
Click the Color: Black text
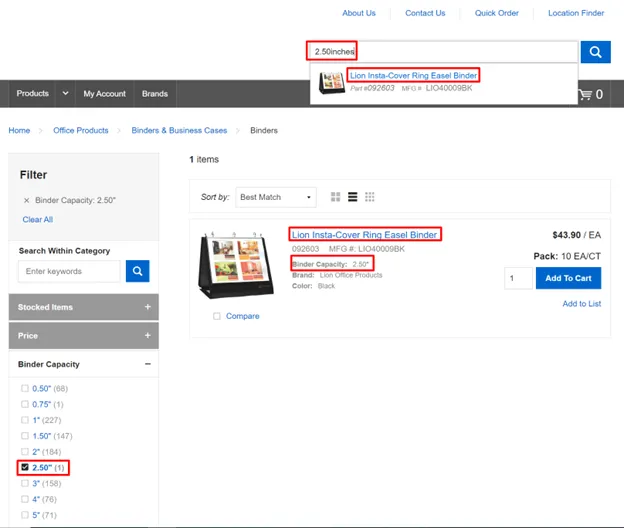[x=314, y=286]
